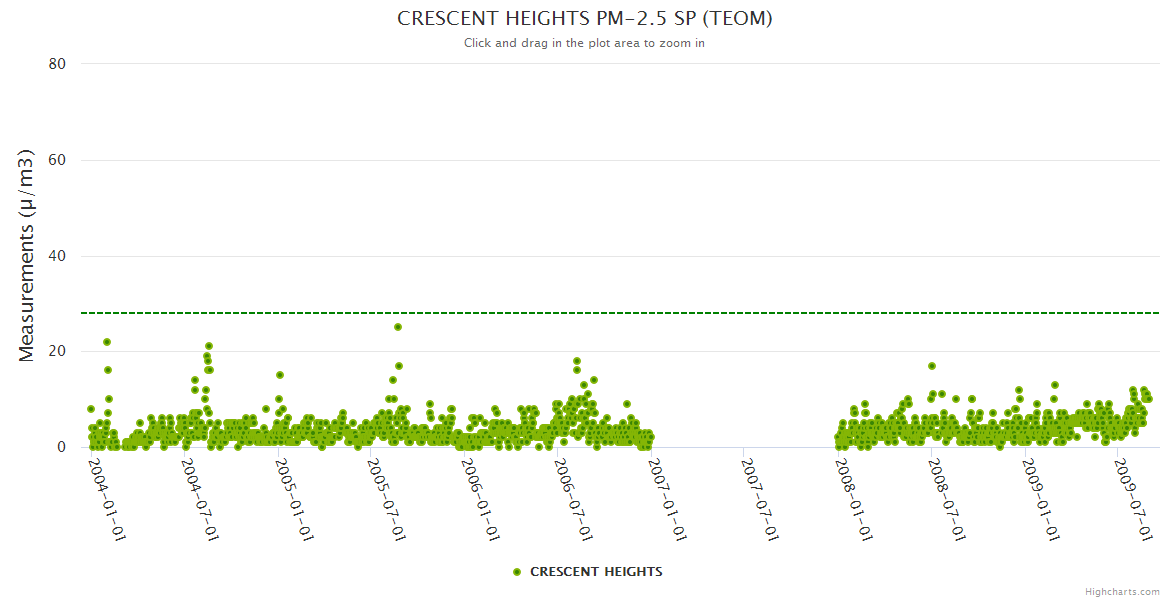Click the highest data point near 25
Viewport: 1170px width, 600px height.
point(398,327)
